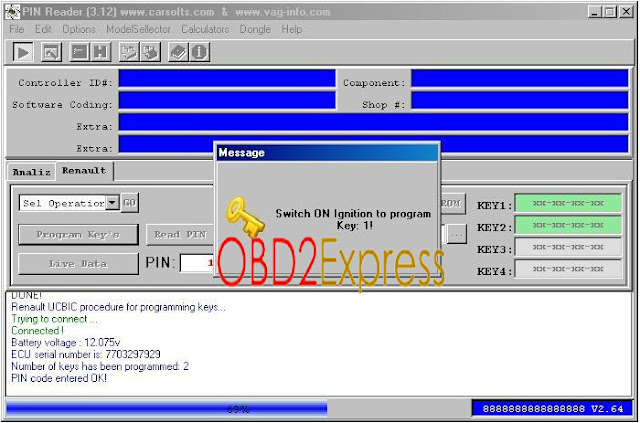Click log line "ECU serial number is: 7703297929"
640x423 pixels.
click(86, 354)
